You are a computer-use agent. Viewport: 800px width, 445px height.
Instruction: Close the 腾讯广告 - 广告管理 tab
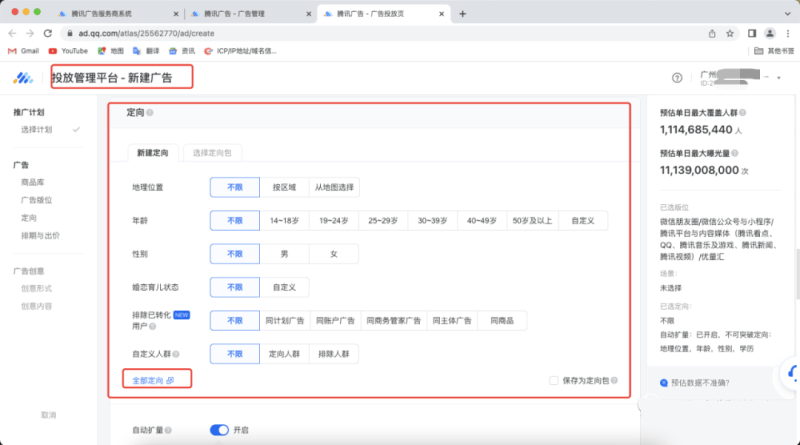click(x=309, y=14)
